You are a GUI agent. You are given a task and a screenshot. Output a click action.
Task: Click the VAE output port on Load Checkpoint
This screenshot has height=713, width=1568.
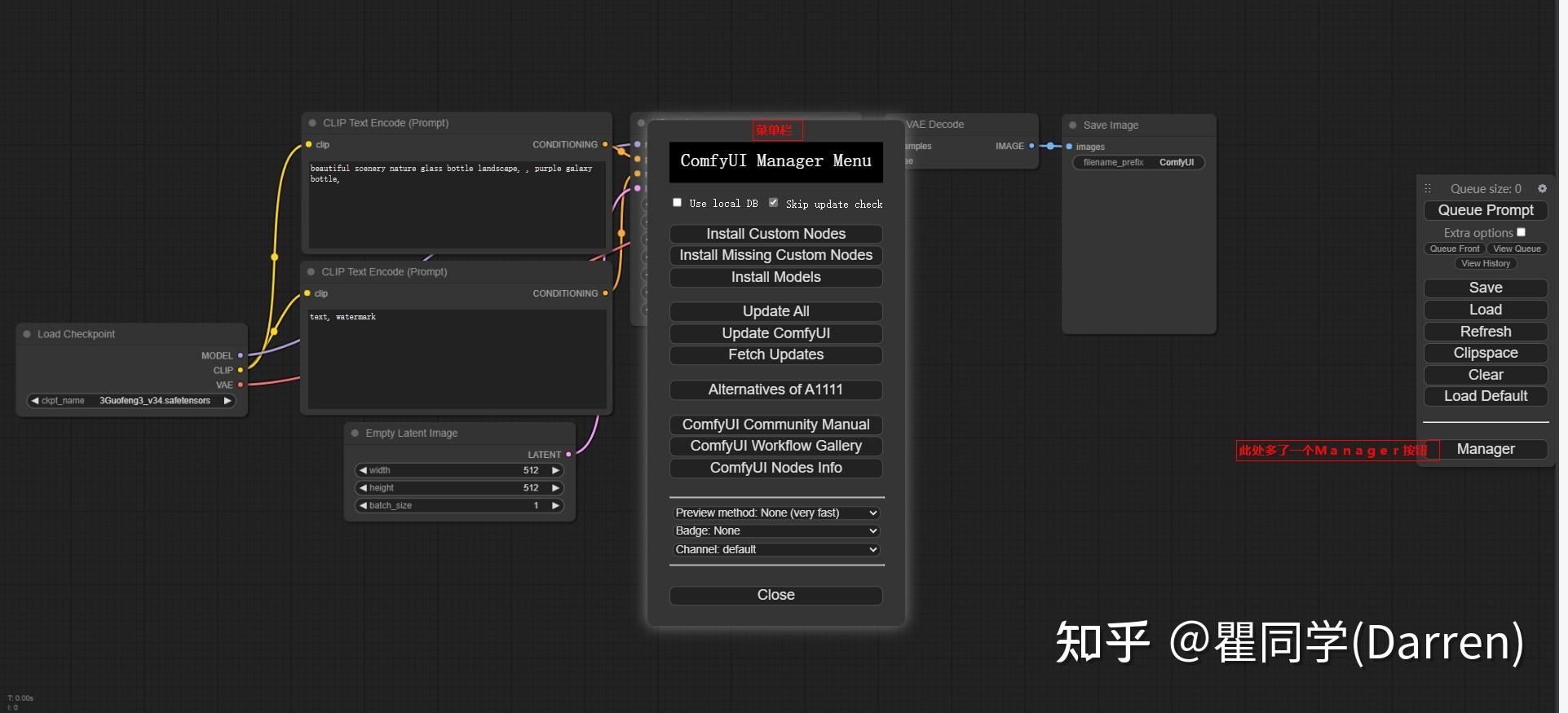point(241,385)
